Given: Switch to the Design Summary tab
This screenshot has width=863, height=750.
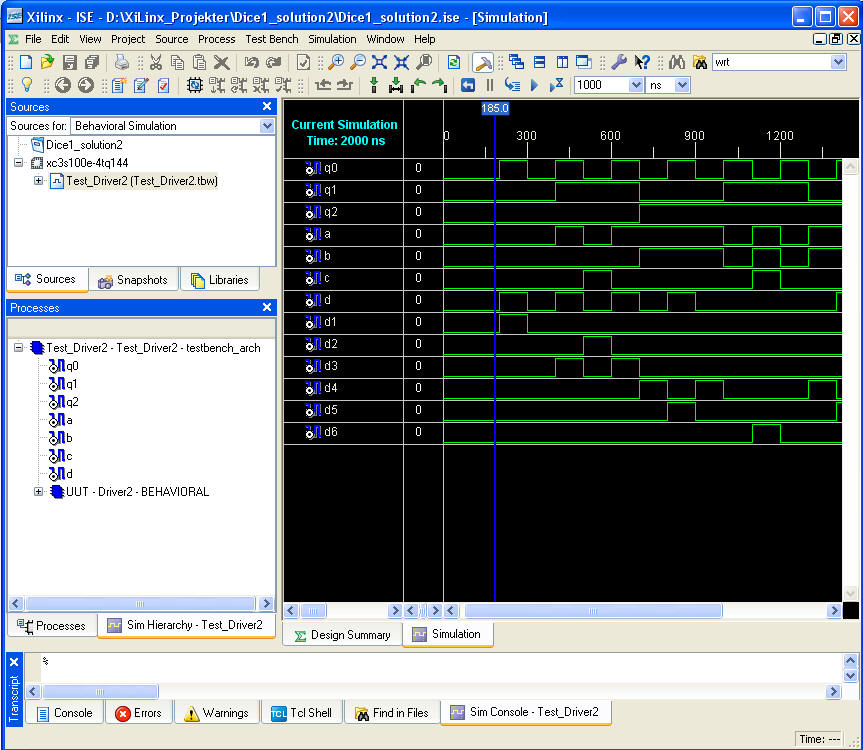Looking at the screenshot, I should click(342, 635).
